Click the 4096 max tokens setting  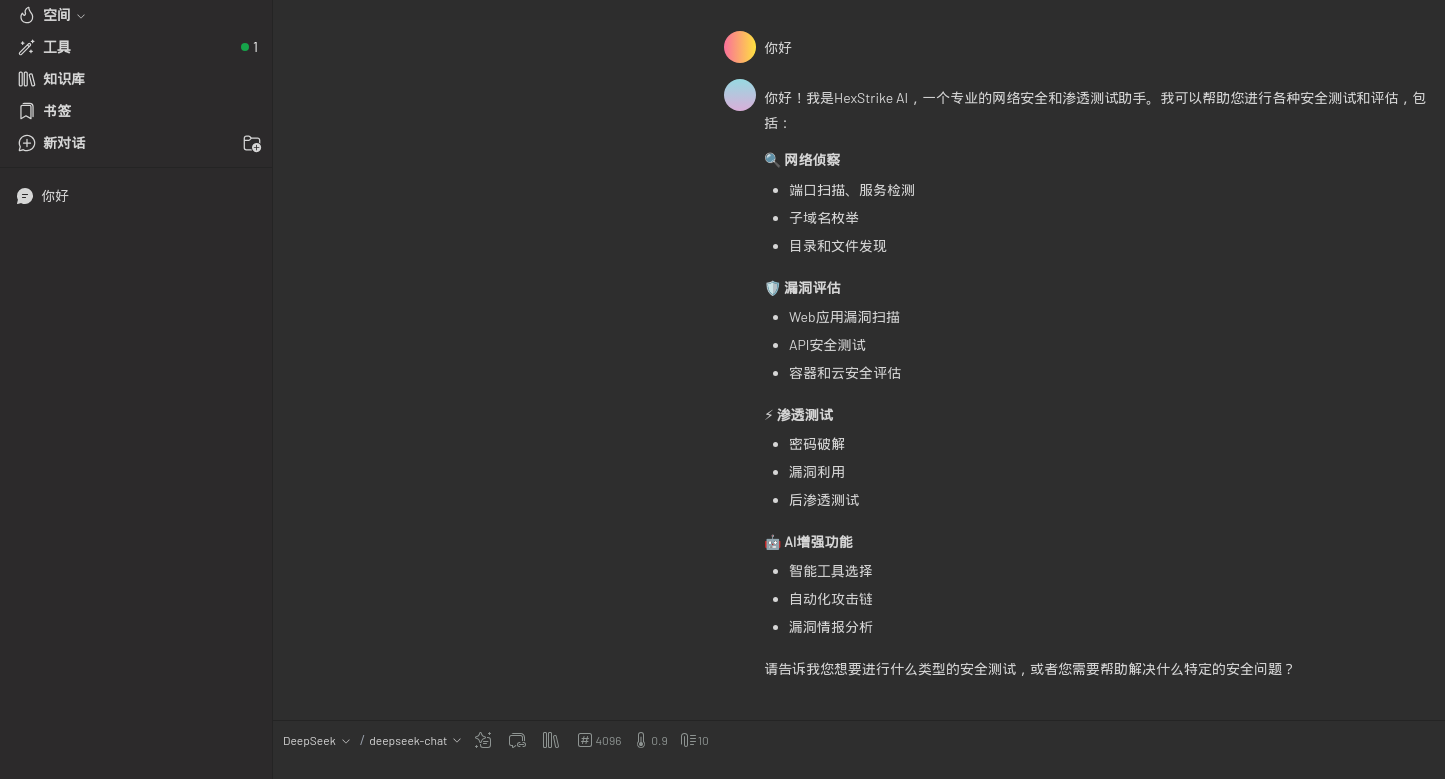click(599, 740)
